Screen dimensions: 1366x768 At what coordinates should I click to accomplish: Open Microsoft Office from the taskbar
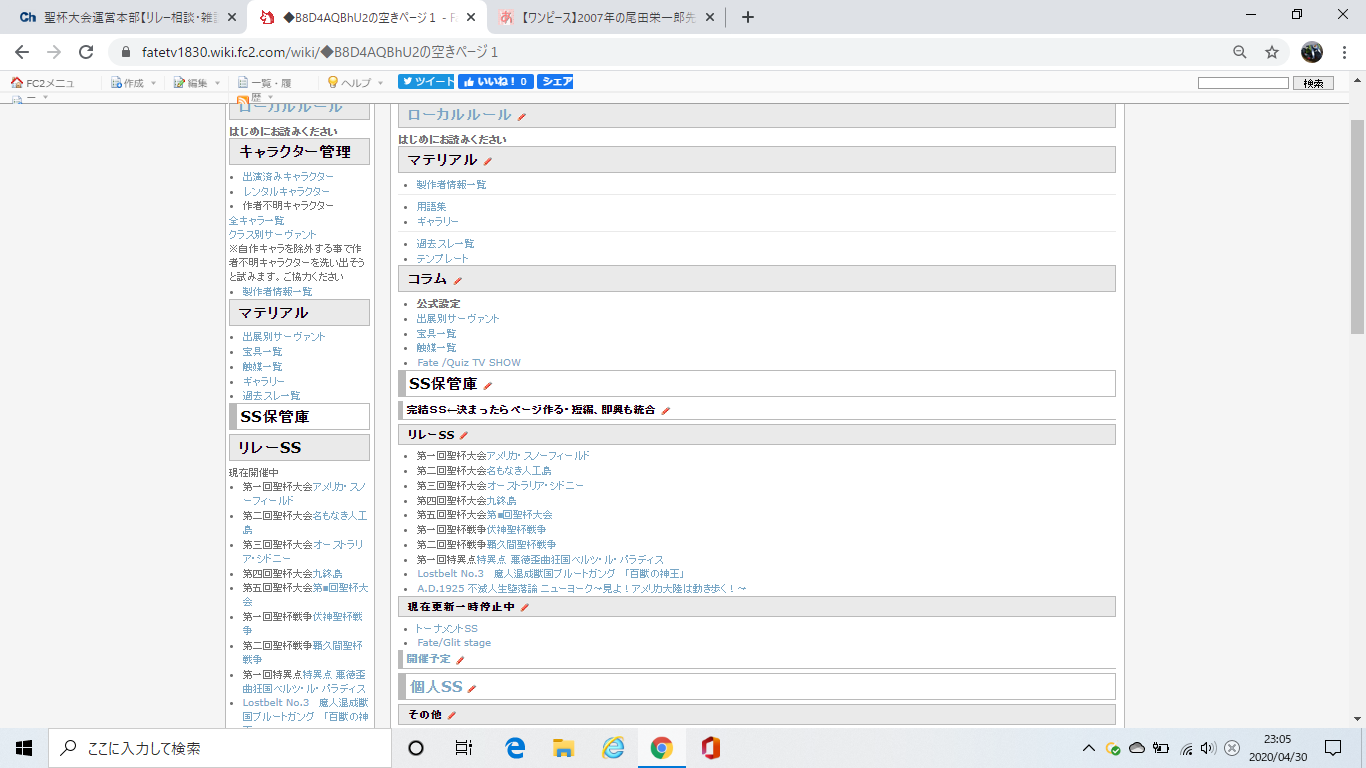pyautogui.click(x=711, y=748)
